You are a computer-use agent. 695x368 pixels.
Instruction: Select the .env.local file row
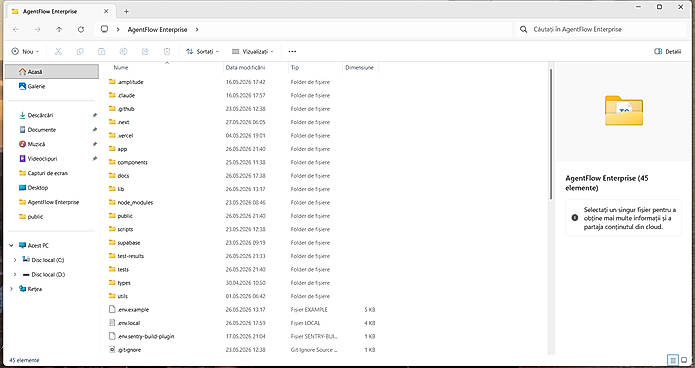point(242,323)
